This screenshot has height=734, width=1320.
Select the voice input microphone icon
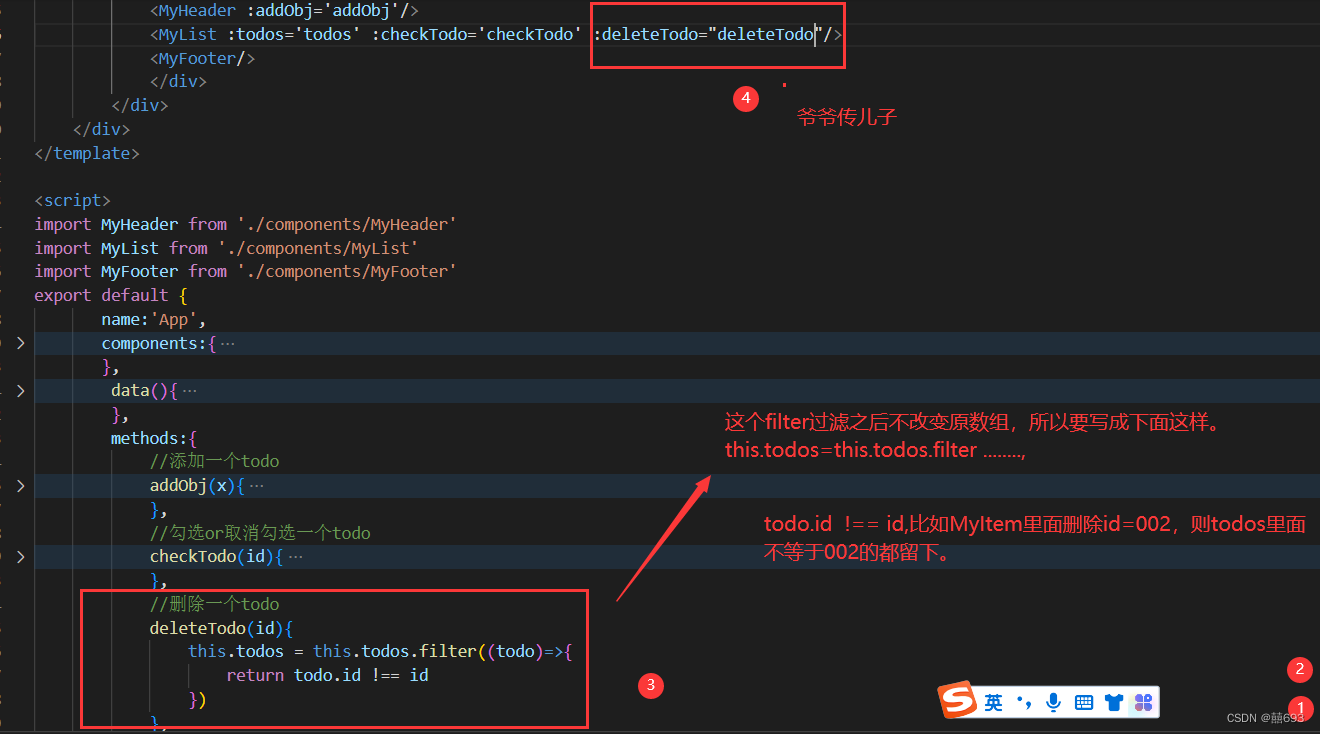[1052, 702]
